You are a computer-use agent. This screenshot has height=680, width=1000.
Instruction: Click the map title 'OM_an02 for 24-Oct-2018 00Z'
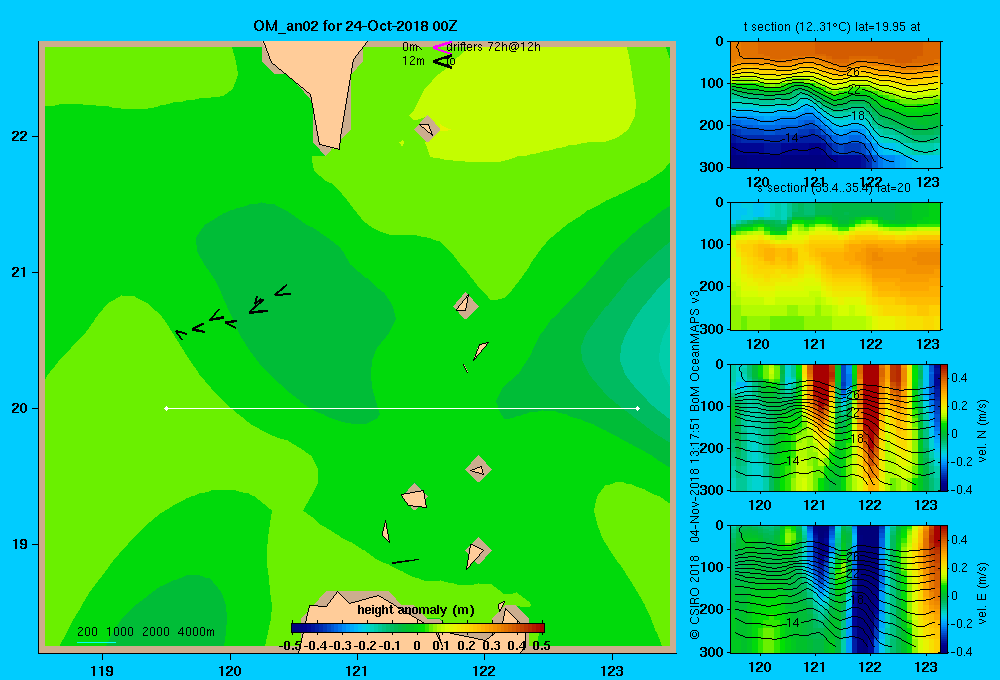[x=355, y=26]
